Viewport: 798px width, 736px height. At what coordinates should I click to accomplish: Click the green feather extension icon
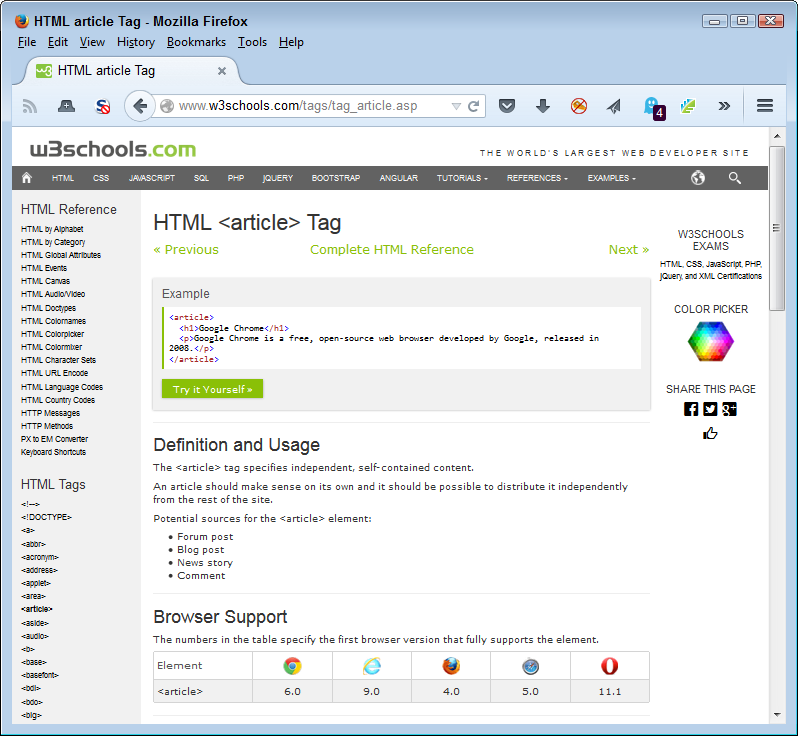[x=688, y=106]
